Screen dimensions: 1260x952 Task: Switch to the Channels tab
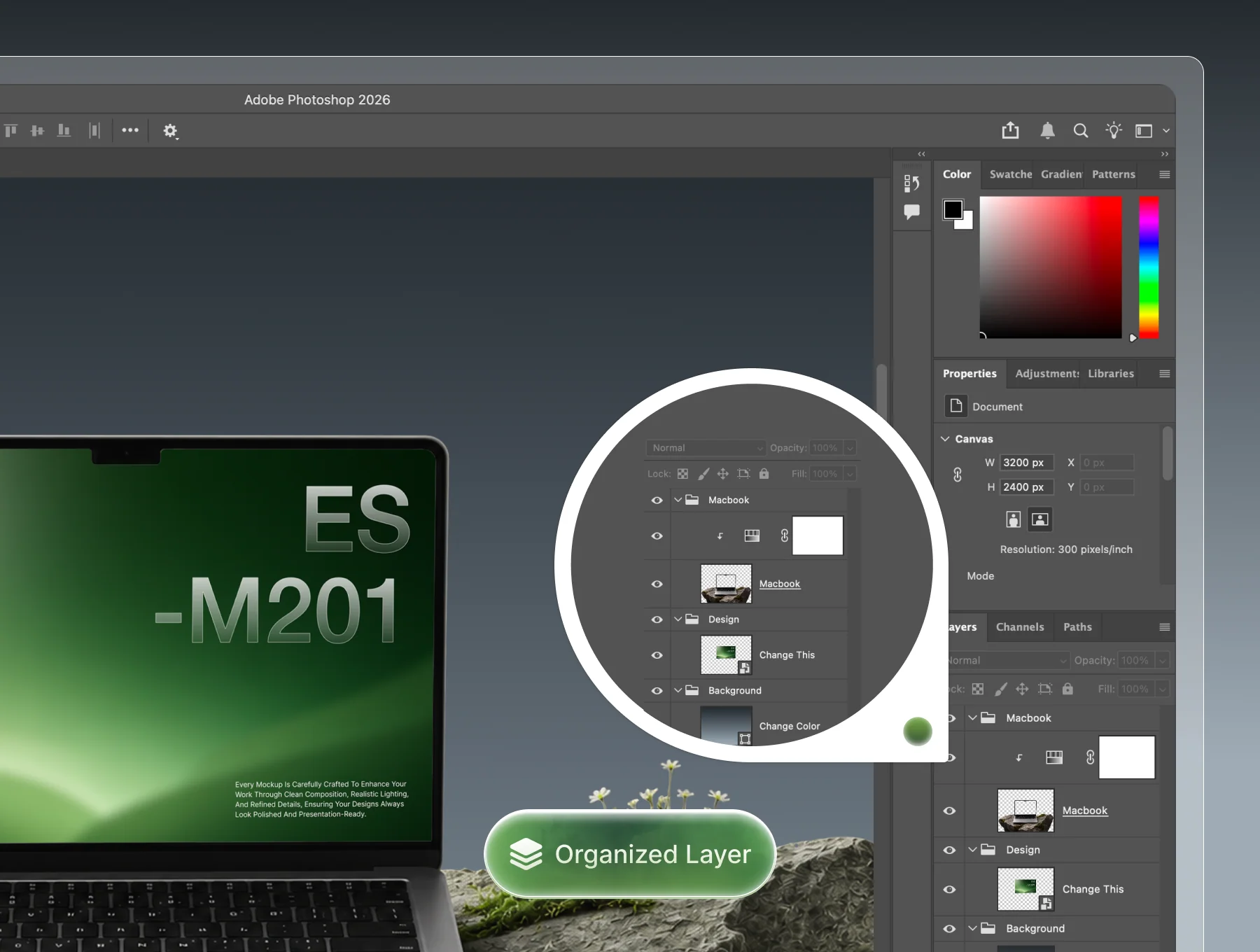click(1020, 627)
